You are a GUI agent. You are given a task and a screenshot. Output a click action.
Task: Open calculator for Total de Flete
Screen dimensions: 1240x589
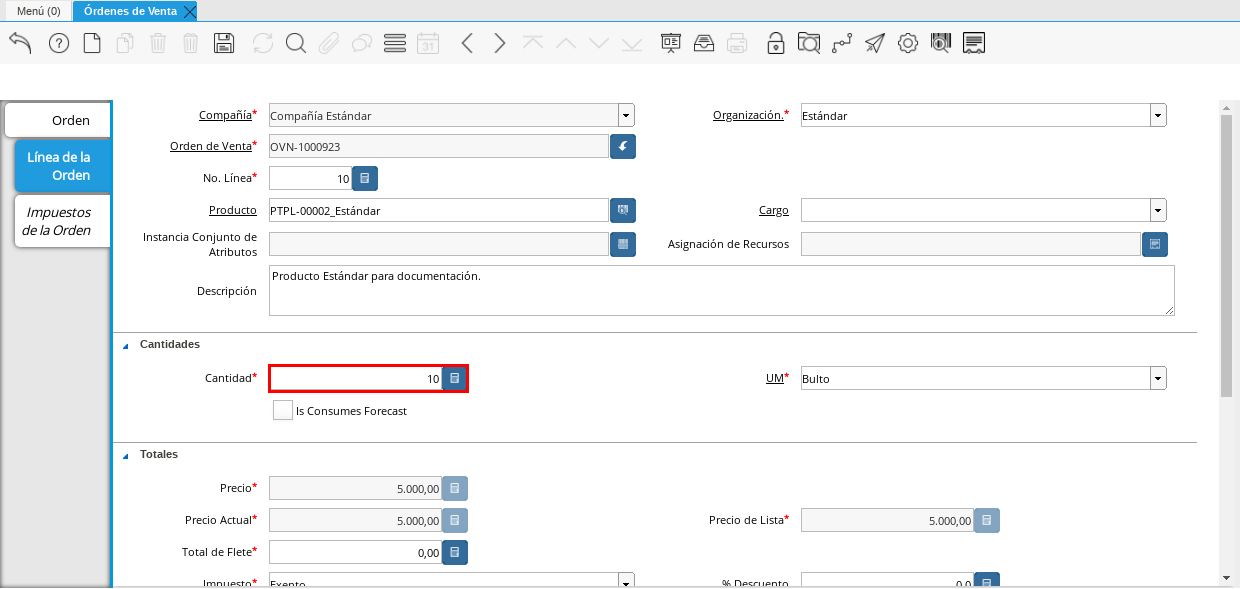pos(455,552)
